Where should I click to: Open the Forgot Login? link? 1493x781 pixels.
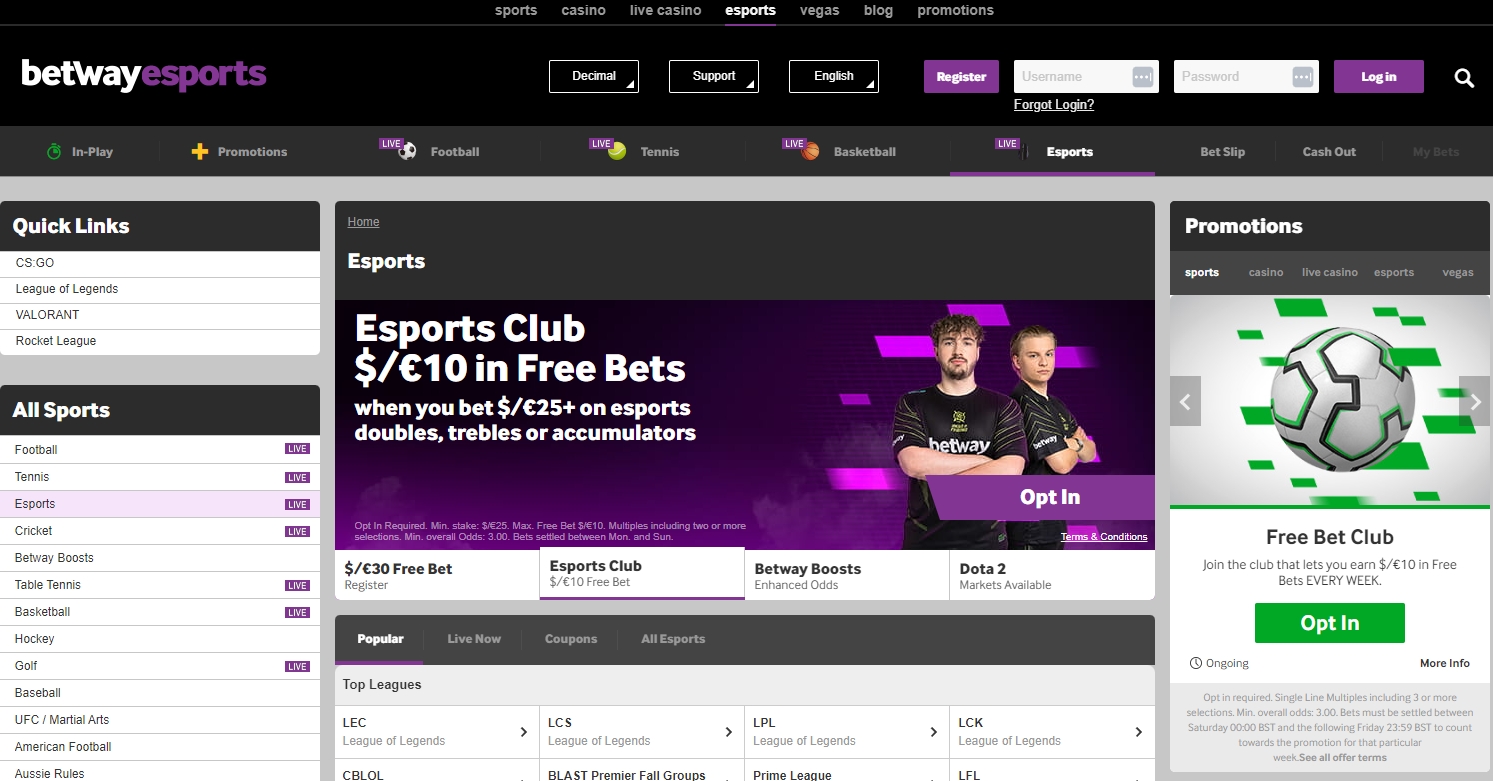(x=1054, y=104)
